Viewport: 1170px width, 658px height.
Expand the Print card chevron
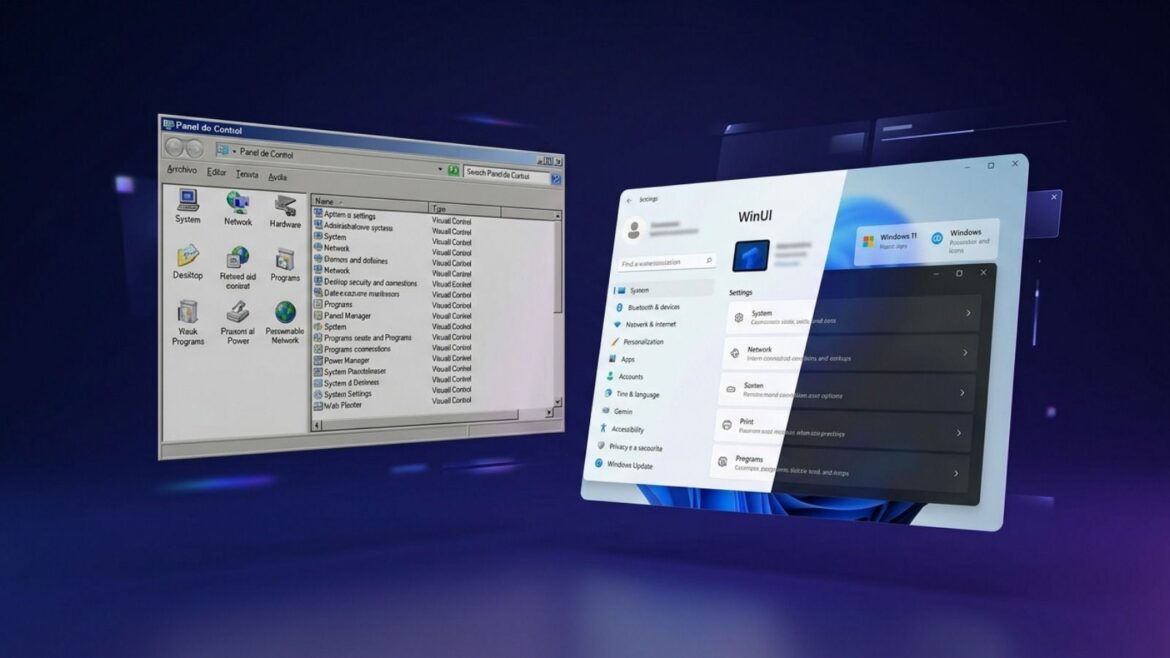959,433
